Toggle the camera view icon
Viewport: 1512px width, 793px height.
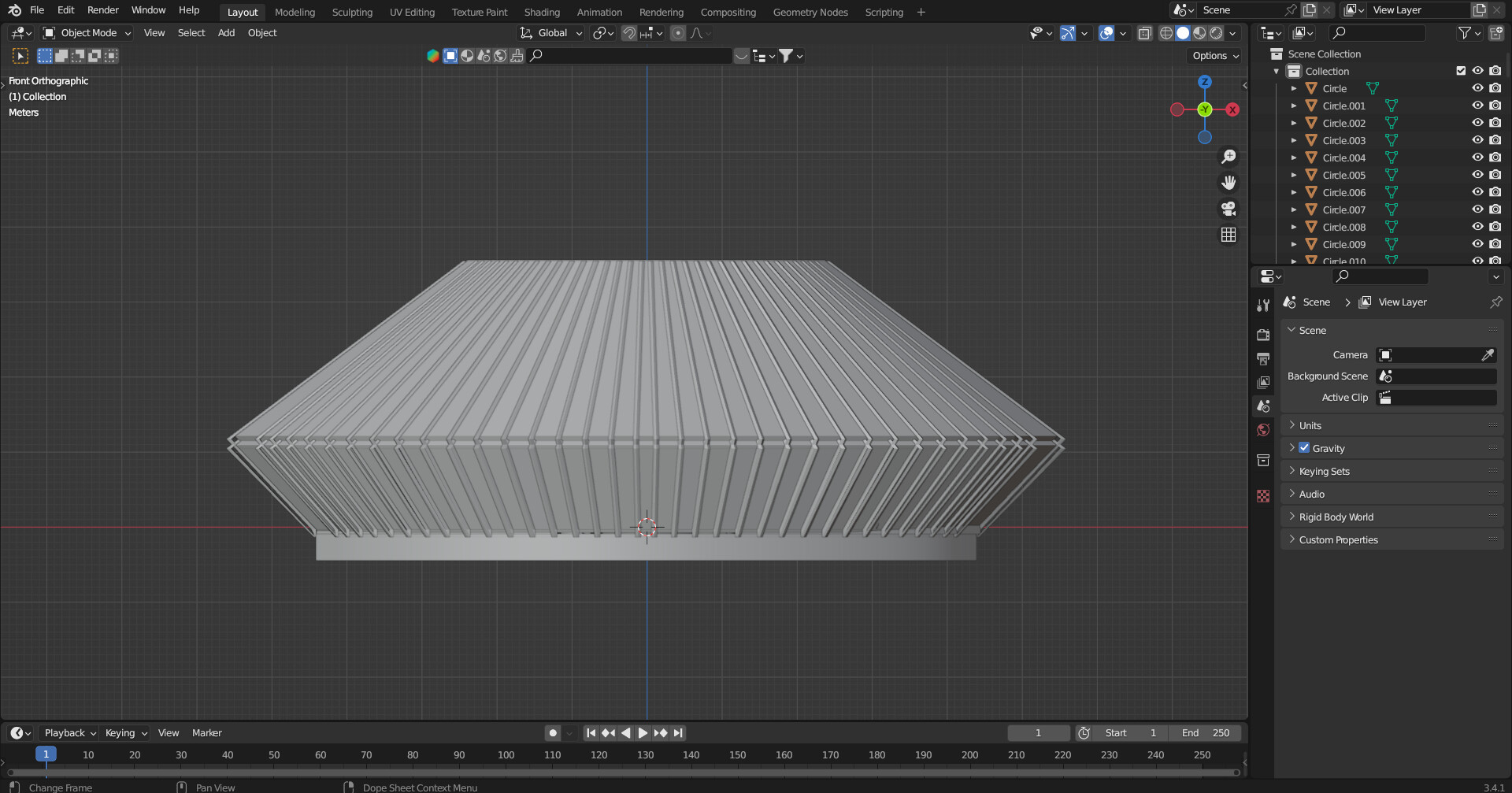1228,209
